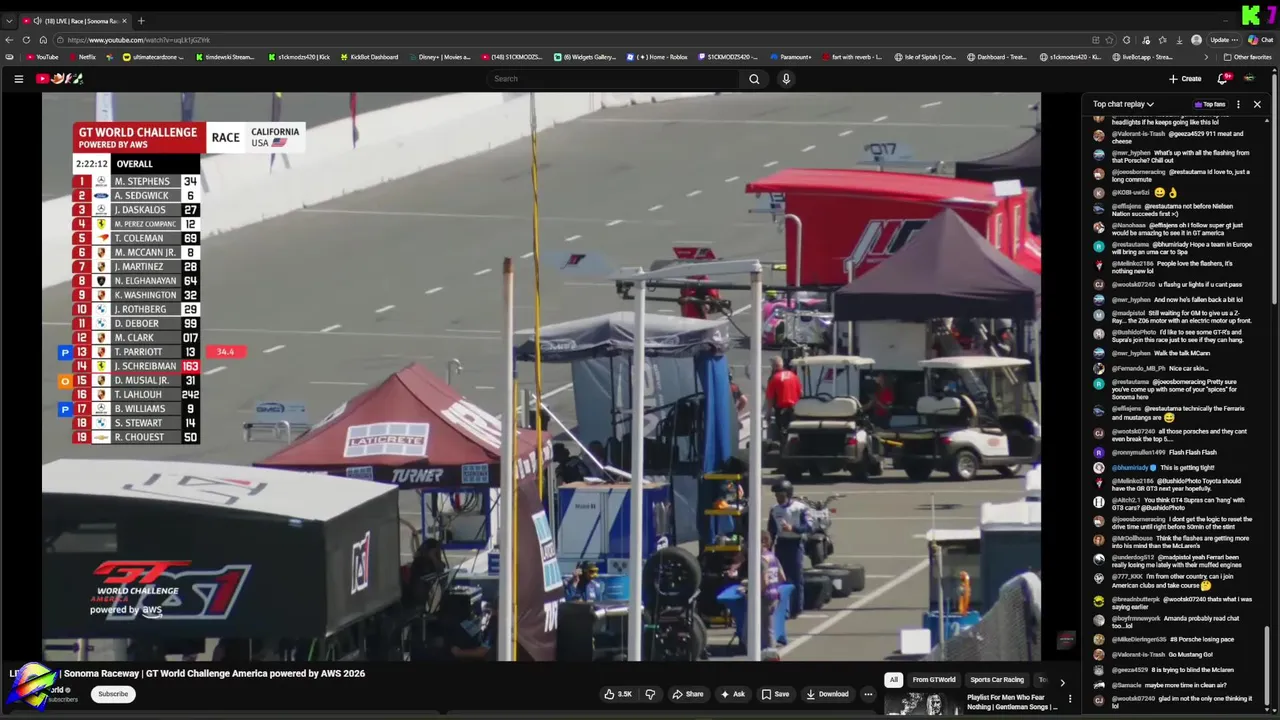
Task: Open the Ask AI button
Action: tap(732, 694)
